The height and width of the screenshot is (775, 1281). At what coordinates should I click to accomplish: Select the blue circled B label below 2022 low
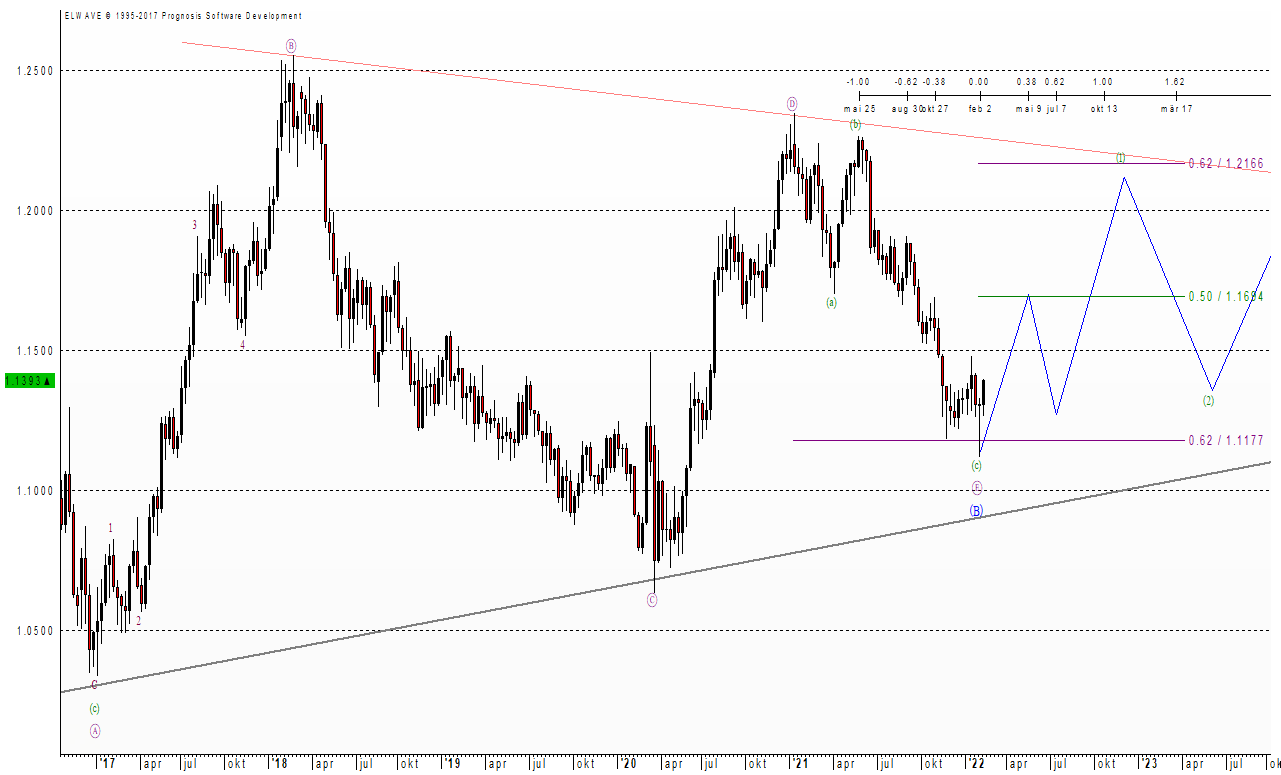[x=976, y=511]
